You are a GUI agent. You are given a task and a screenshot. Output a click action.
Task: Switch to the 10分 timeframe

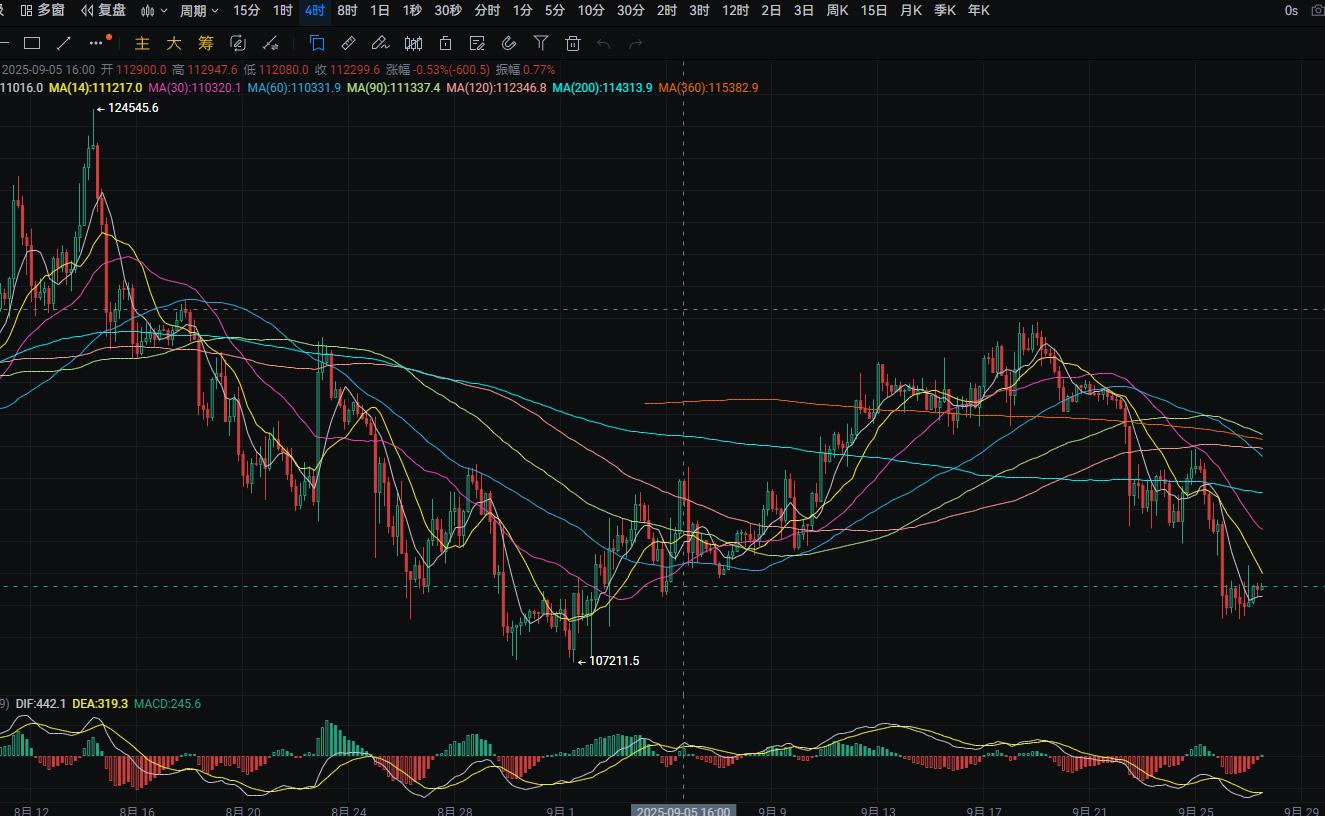tap(591, 11)
